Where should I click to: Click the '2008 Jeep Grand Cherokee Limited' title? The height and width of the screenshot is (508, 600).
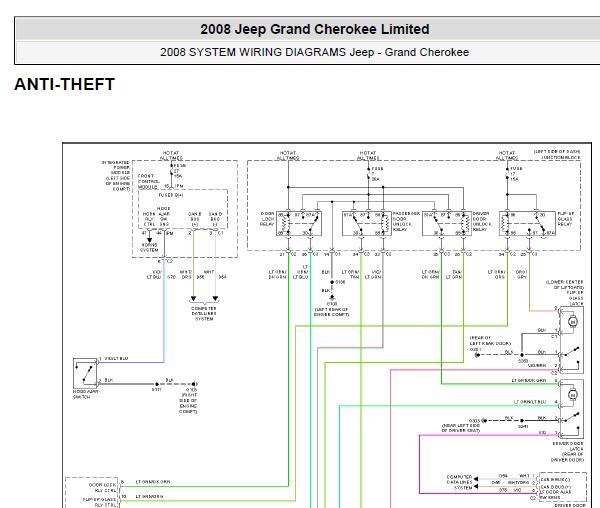click(315, 29)
